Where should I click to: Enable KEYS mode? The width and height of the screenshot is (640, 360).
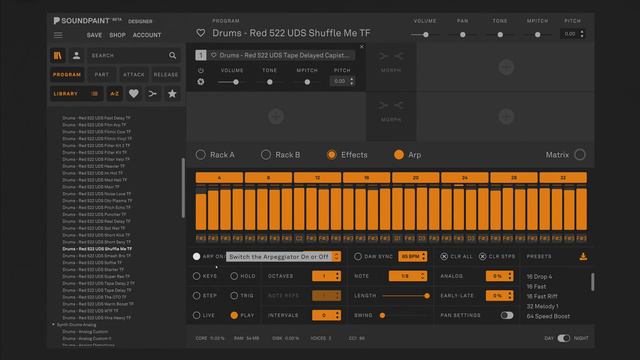tap(196, 276)
